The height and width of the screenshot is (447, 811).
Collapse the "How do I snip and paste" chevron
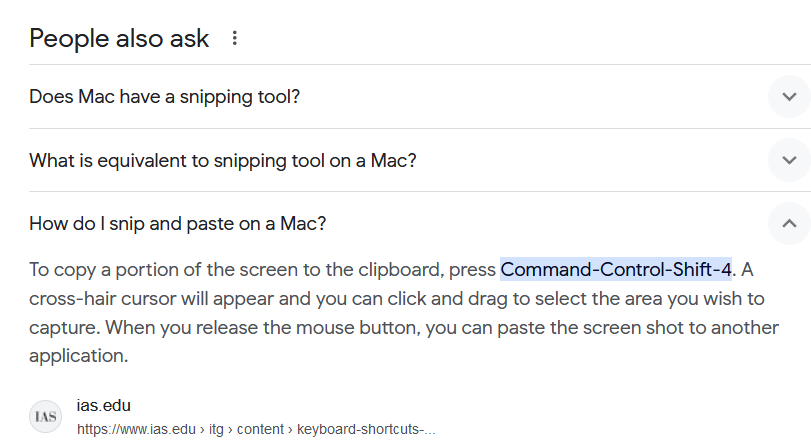coord(789,223)
